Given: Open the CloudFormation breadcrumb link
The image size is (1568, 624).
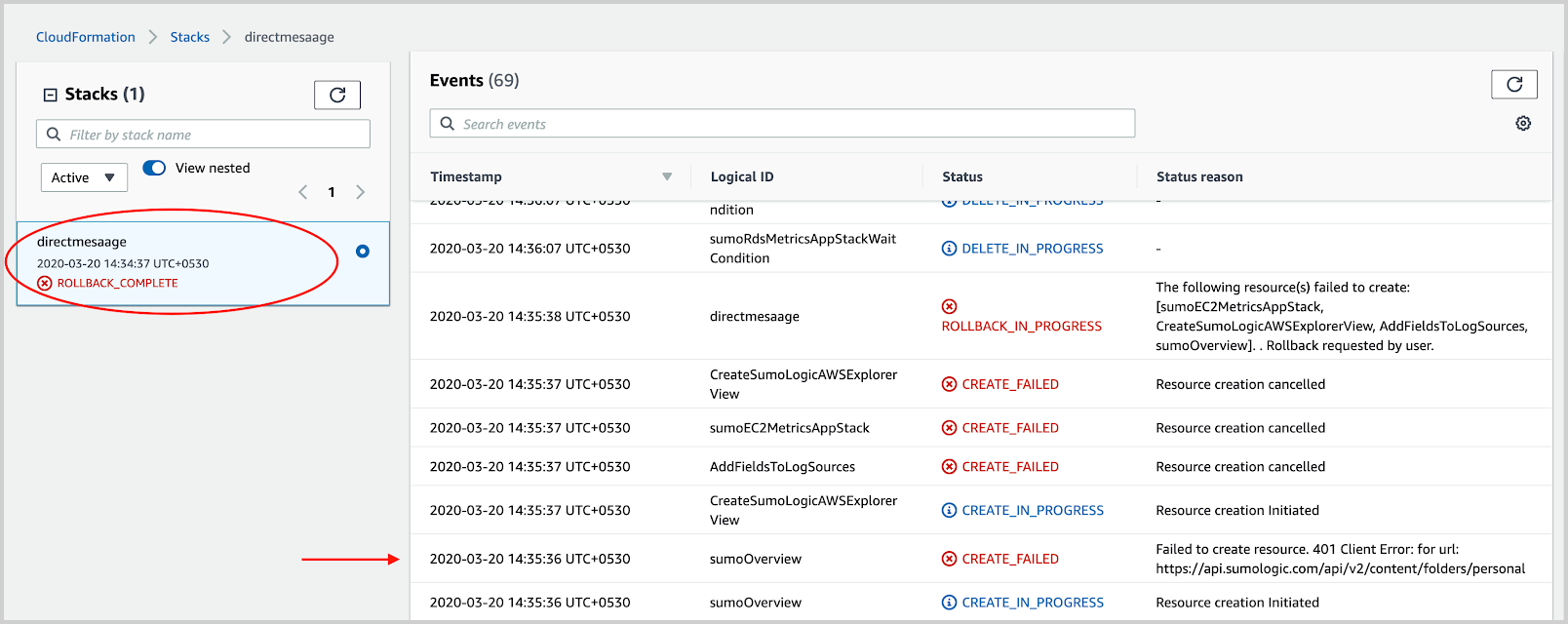Looking at the screenshot, I should (x=86, y=37).
